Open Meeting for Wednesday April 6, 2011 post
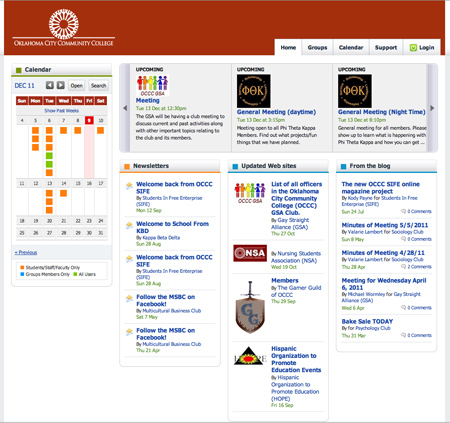The width and height of the screenshot is (450, 423). point(384,284)
